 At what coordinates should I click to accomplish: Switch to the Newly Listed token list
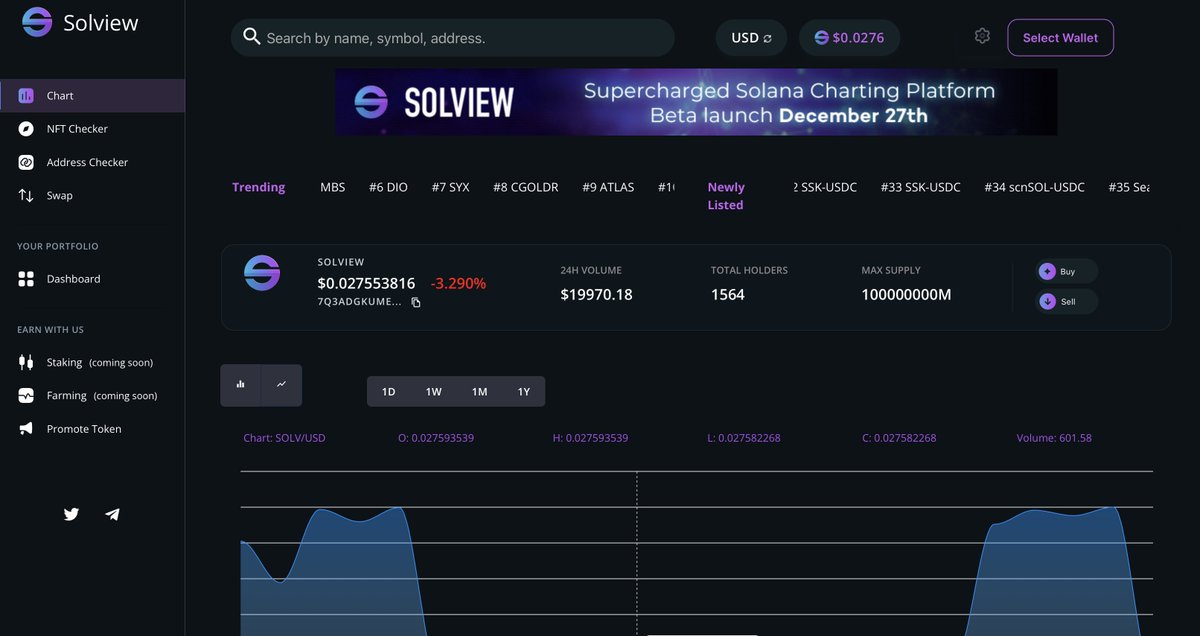725,196
